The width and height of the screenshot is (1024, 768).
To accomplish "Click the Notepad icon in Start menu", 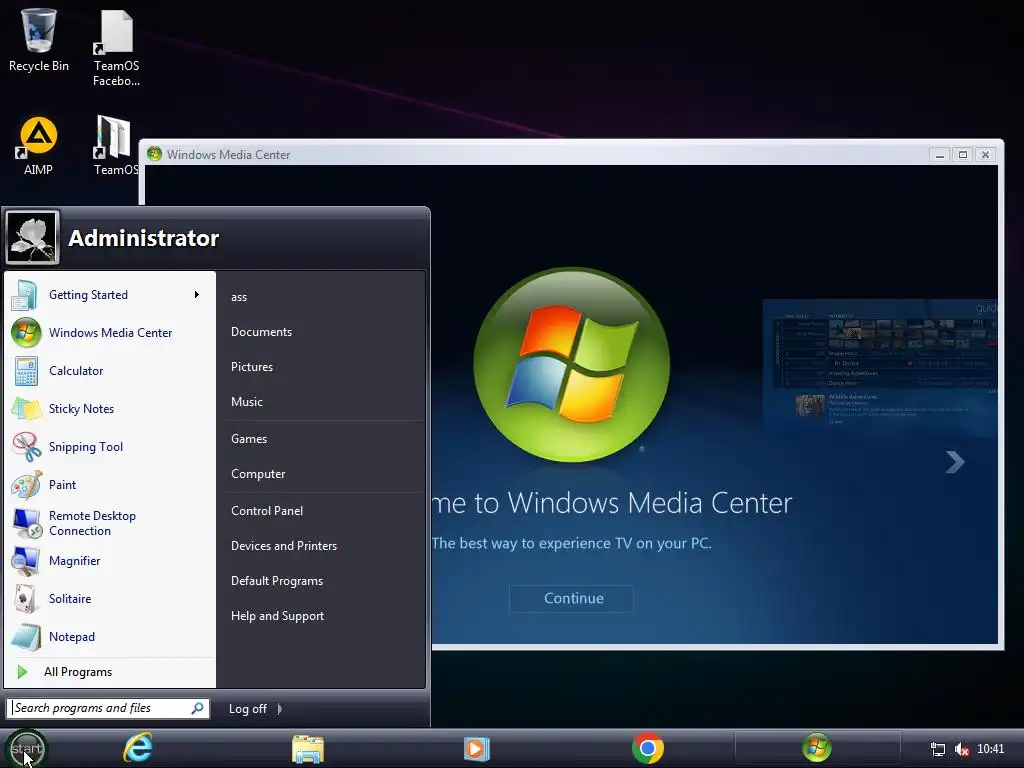I will click(26, 637).
